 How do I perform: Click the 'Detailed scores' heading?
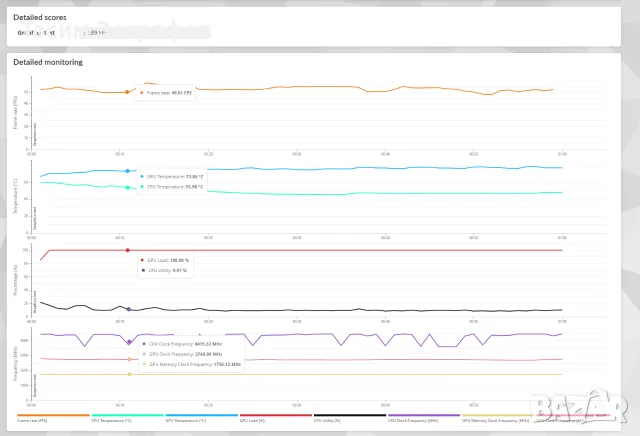click(x=40, y=18)
